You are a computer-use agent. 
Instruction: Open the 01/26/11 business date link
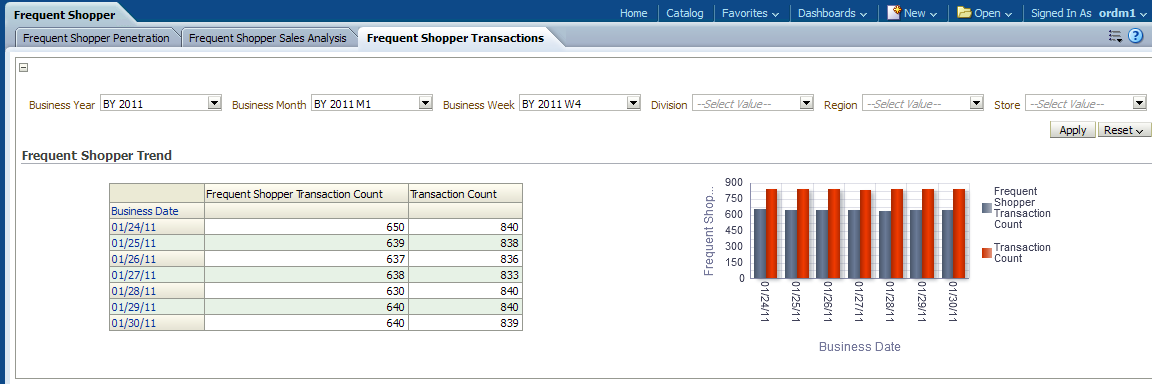click(133, 259)
